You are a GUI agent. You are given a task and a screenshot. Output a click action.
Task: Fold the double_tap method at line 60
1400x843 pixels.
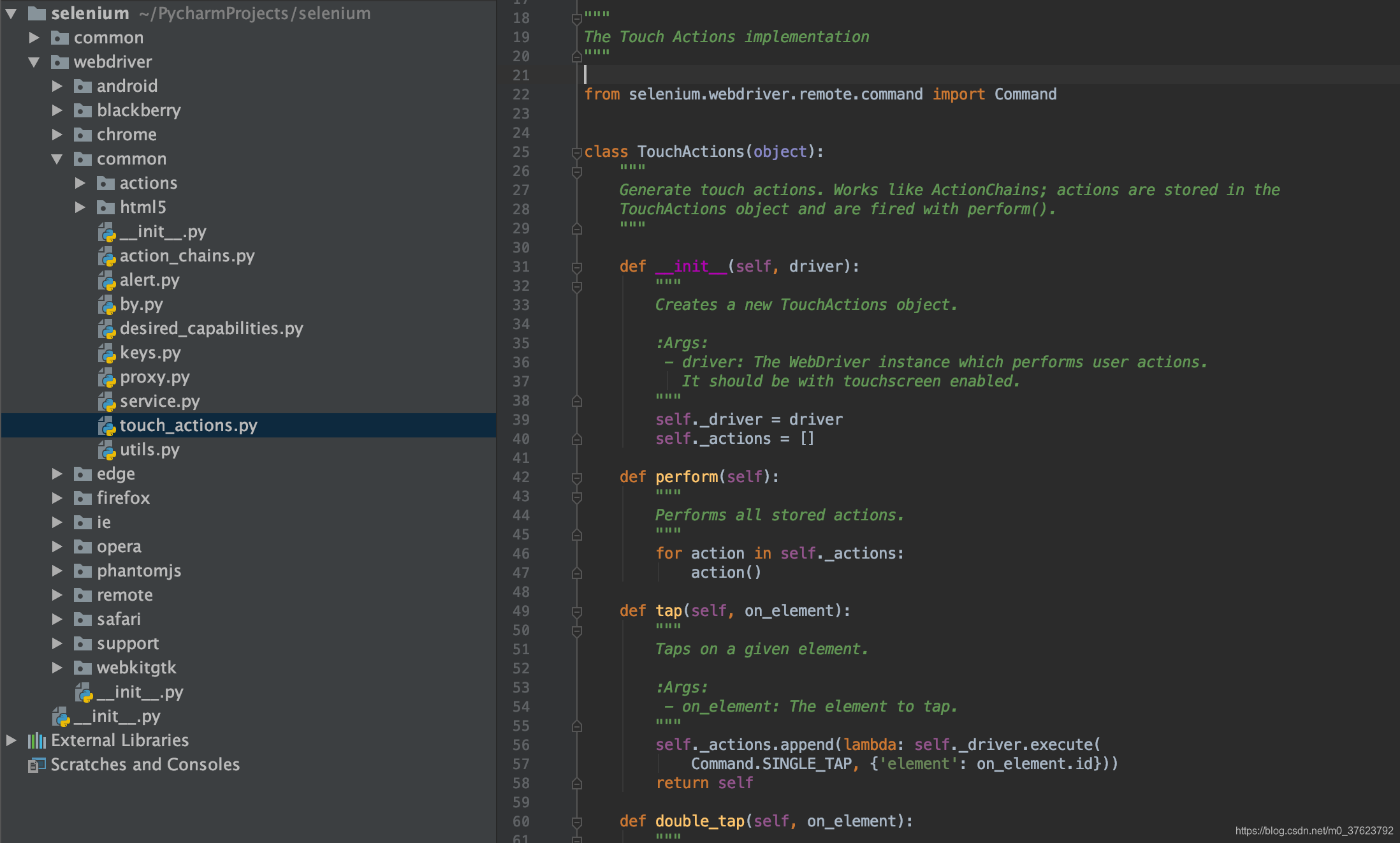point(576,822)
